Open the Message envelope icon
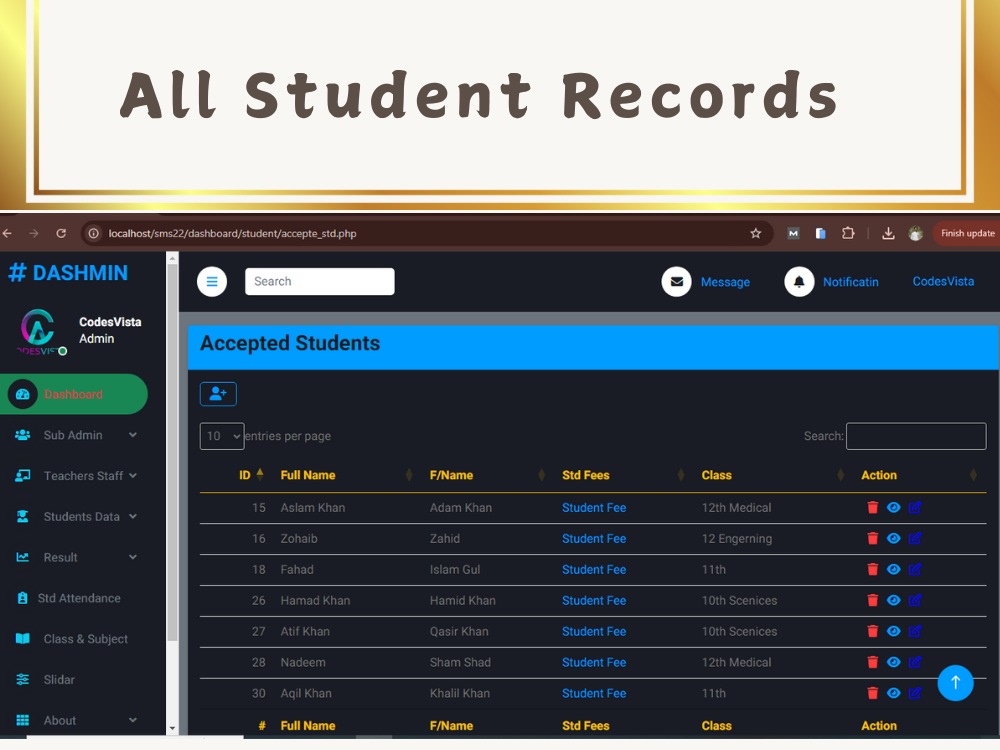This screenshot has height=750, width=1000. pyautogui.click(x=677, y=281)
